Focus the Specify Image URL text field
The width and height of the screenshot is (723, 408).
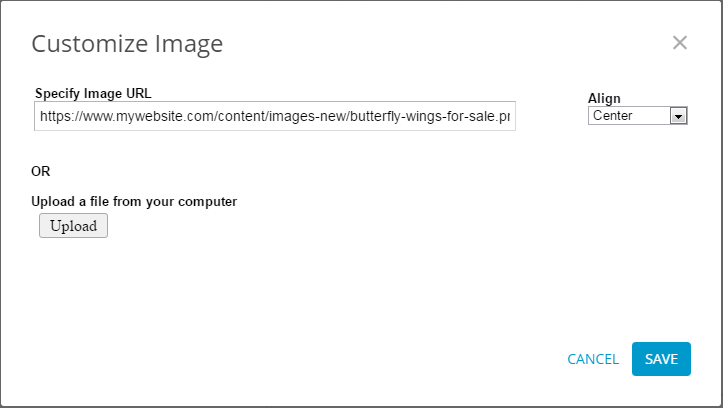[275, 116]
